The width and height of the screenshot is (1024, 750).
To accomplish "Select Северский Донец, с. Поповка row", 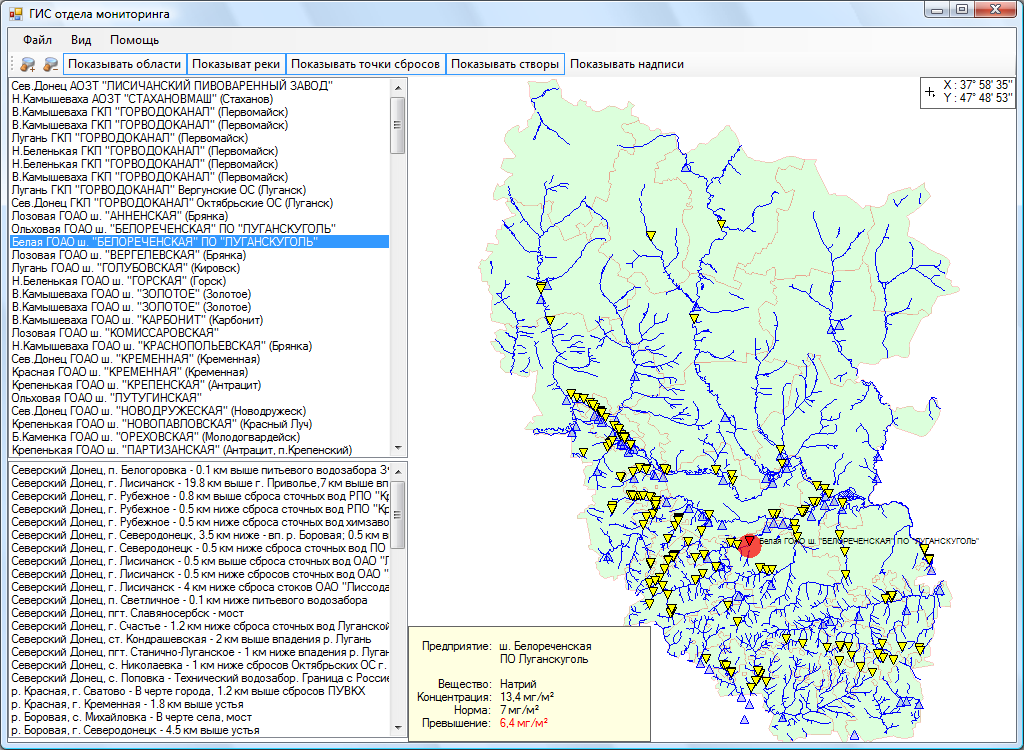I will 200,678.
